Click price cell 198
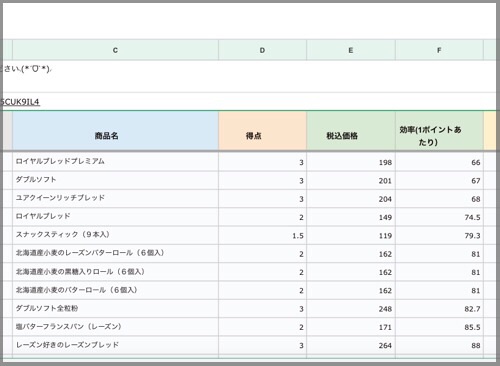This screenshot has width=500, height=366. point(351,162)
